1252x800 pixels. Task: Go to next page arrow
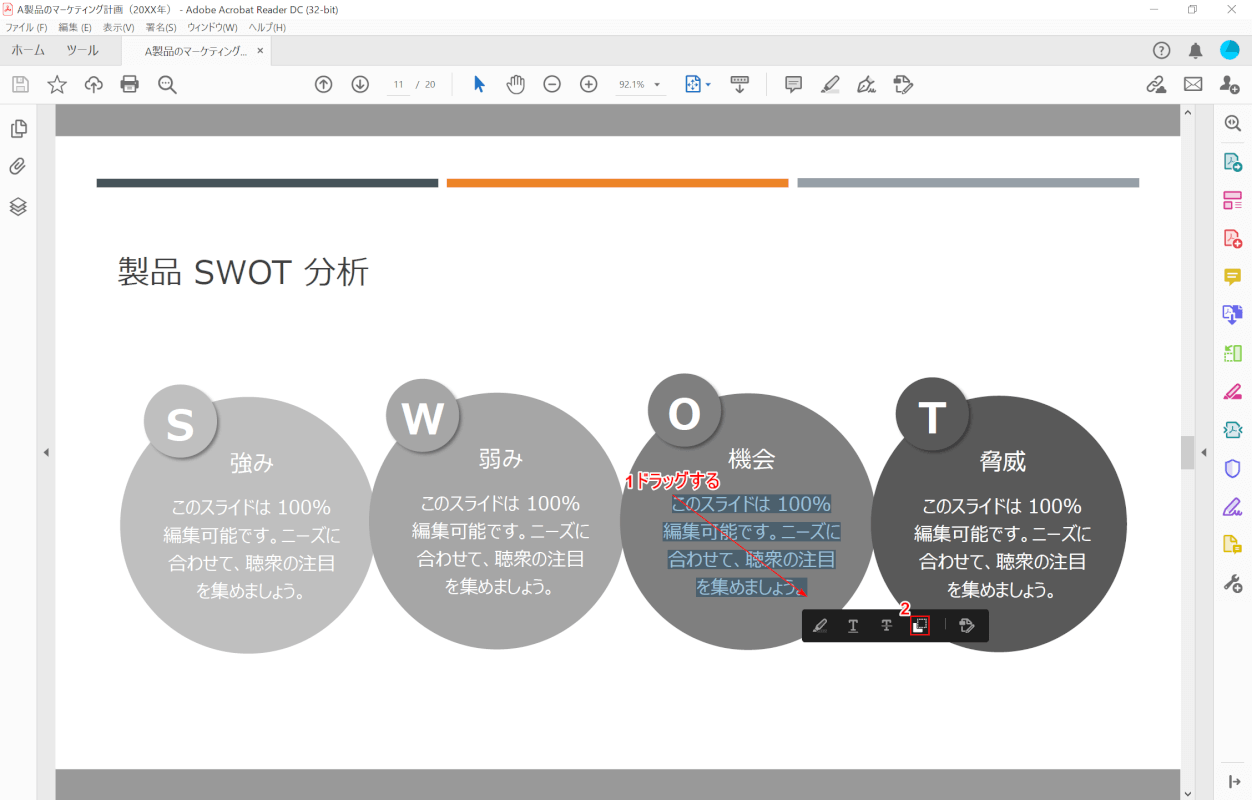point(360,84)
